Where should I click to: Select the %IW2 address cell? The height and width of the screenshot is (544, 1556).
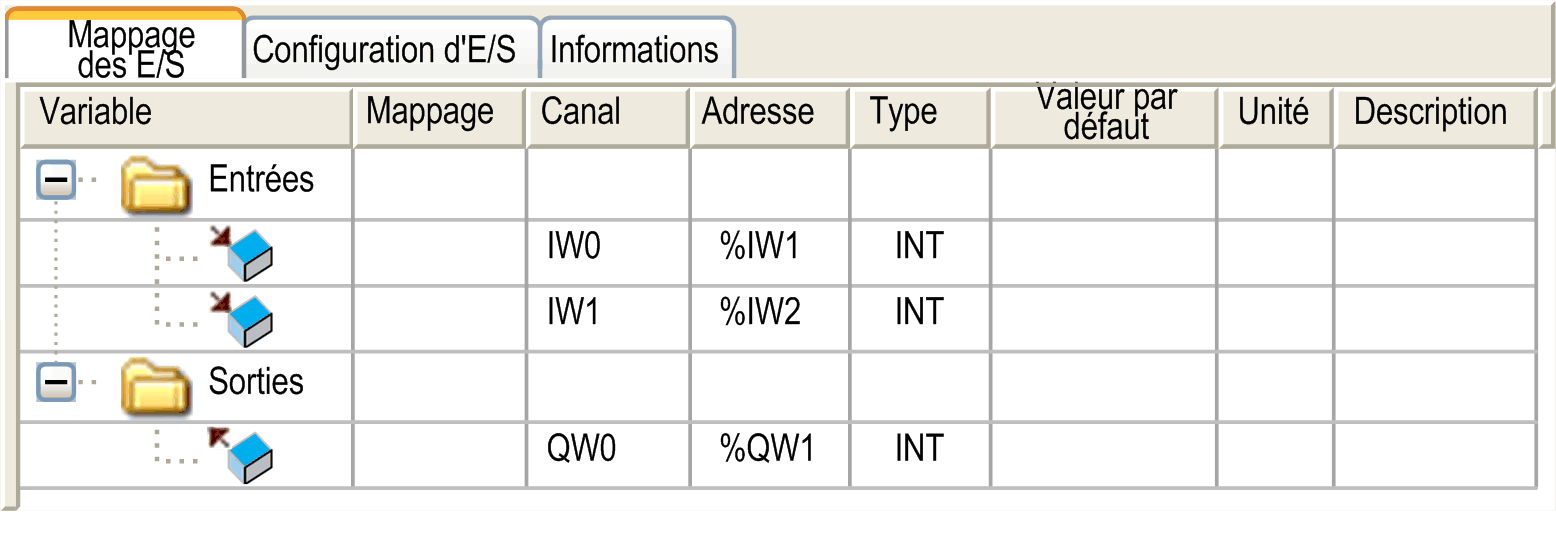click(769, 319)
